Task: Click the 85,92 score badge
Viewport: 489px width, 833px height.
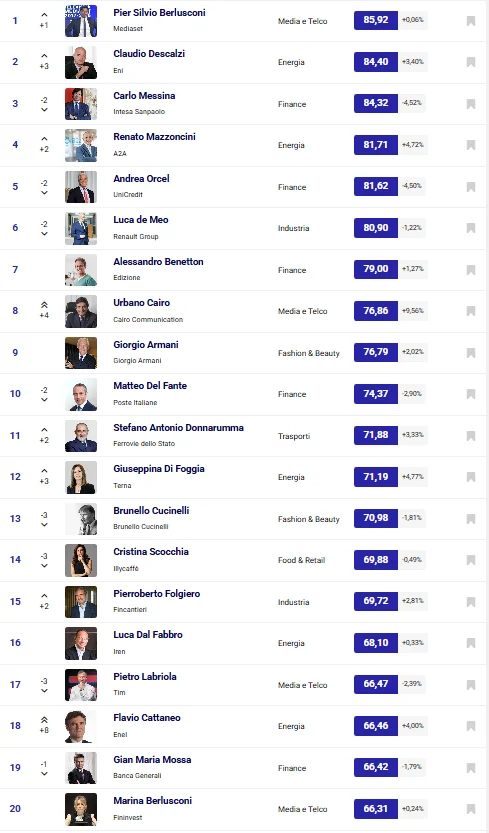Action: [376, 20]
